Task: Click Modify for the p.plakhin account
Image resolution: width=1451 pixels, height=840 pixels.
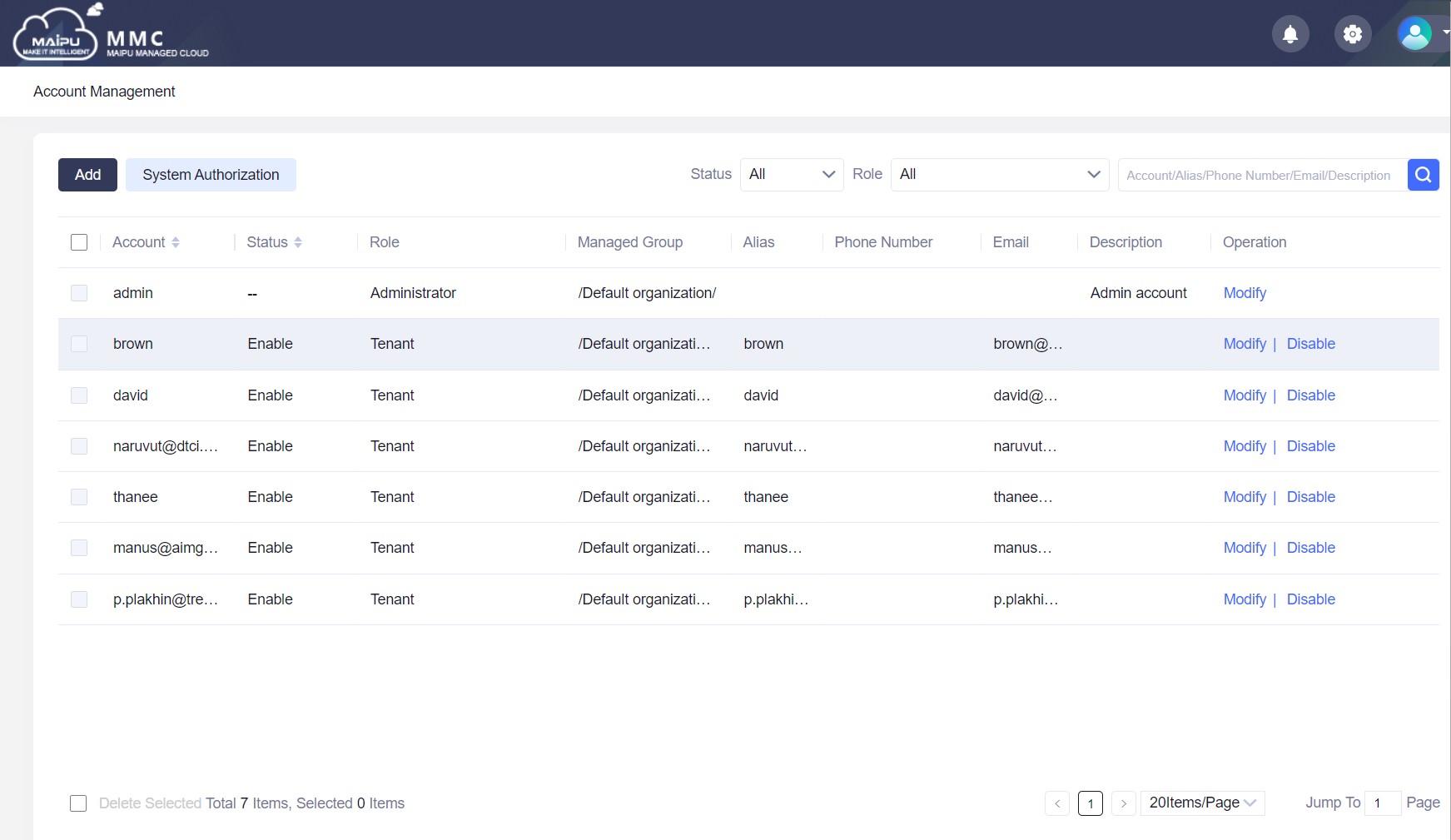Action: coord(1245,599)
